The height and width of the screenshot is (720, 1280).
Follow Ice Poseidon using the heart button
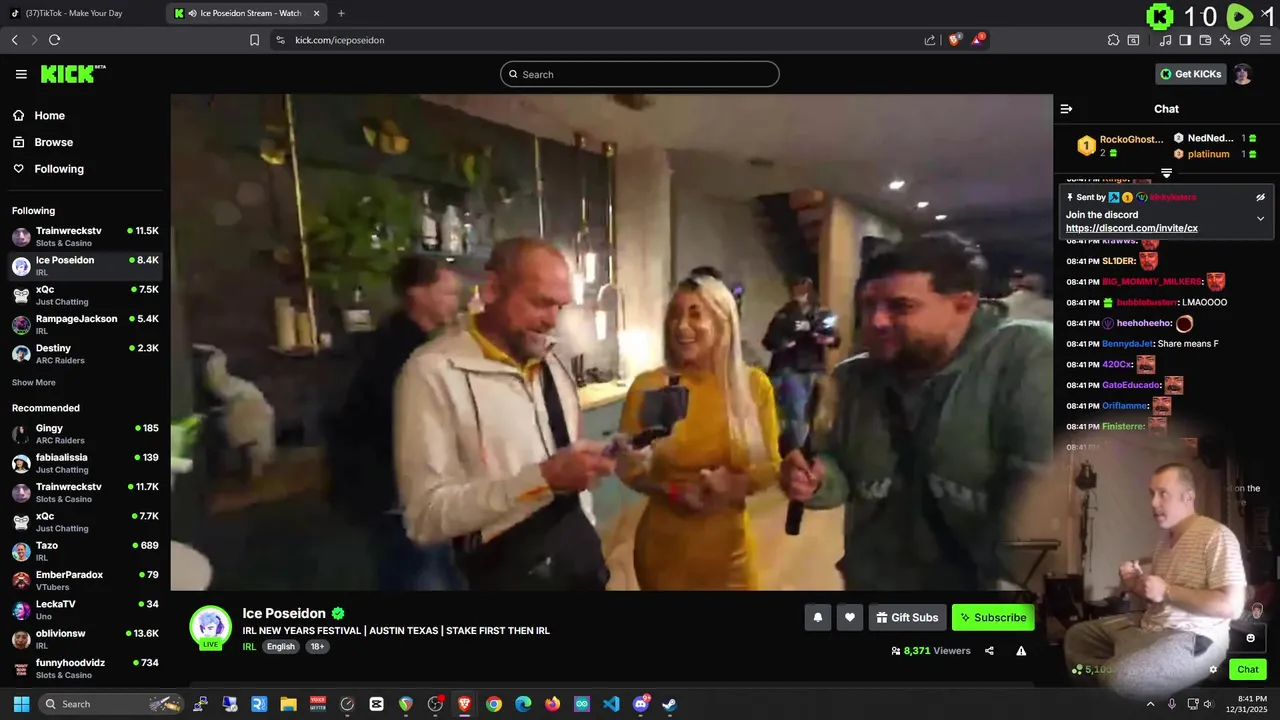(849, 617)
